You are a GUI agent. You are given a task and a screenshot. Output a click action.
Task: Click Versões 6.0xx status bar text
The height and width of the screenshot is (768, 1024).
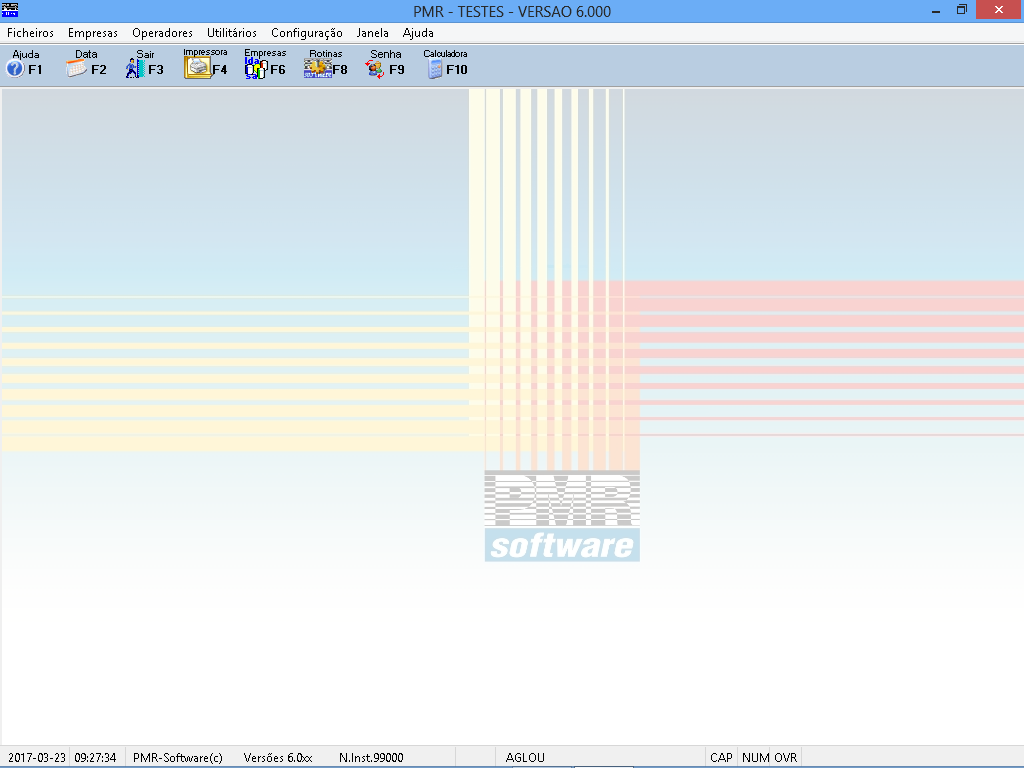click(278, 758)
